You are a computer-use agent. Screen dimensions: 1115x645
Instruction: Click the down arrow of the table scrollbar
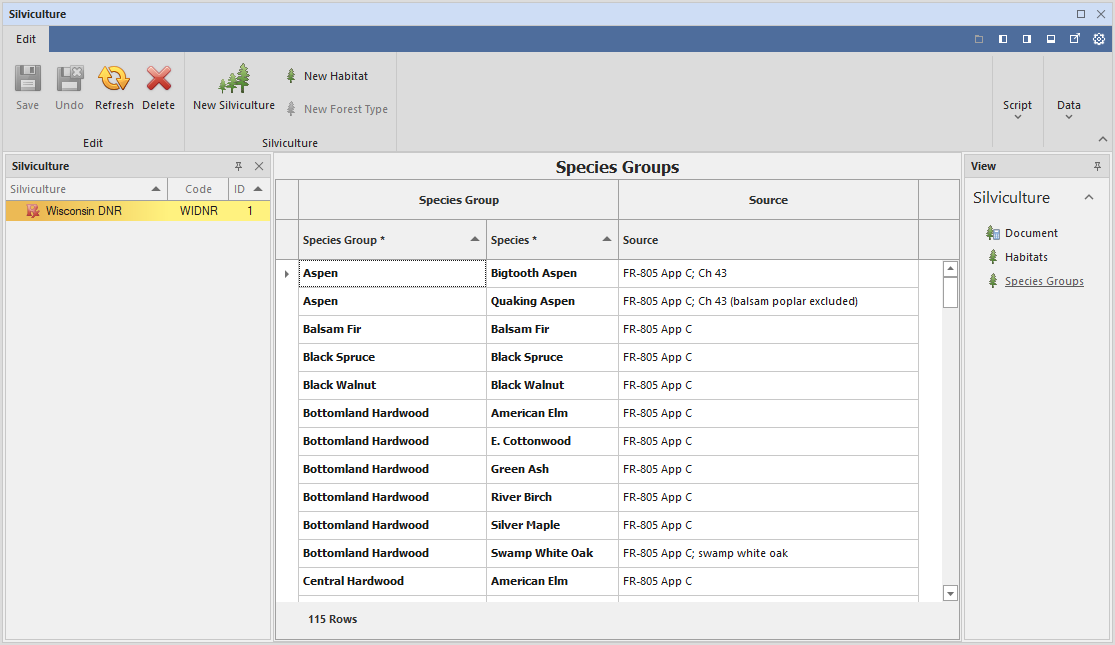pos(950,593)
